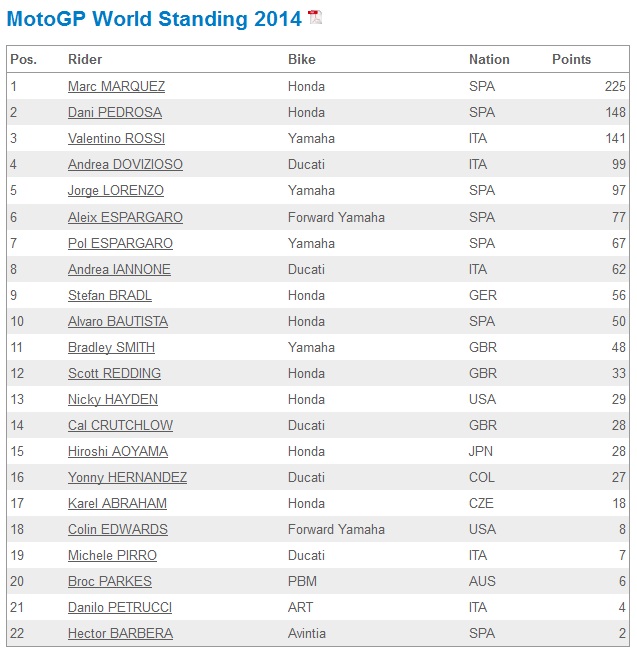Open Bradley SMITH rider page
This screenshot has width=637, height=653.
pos(111,347)
